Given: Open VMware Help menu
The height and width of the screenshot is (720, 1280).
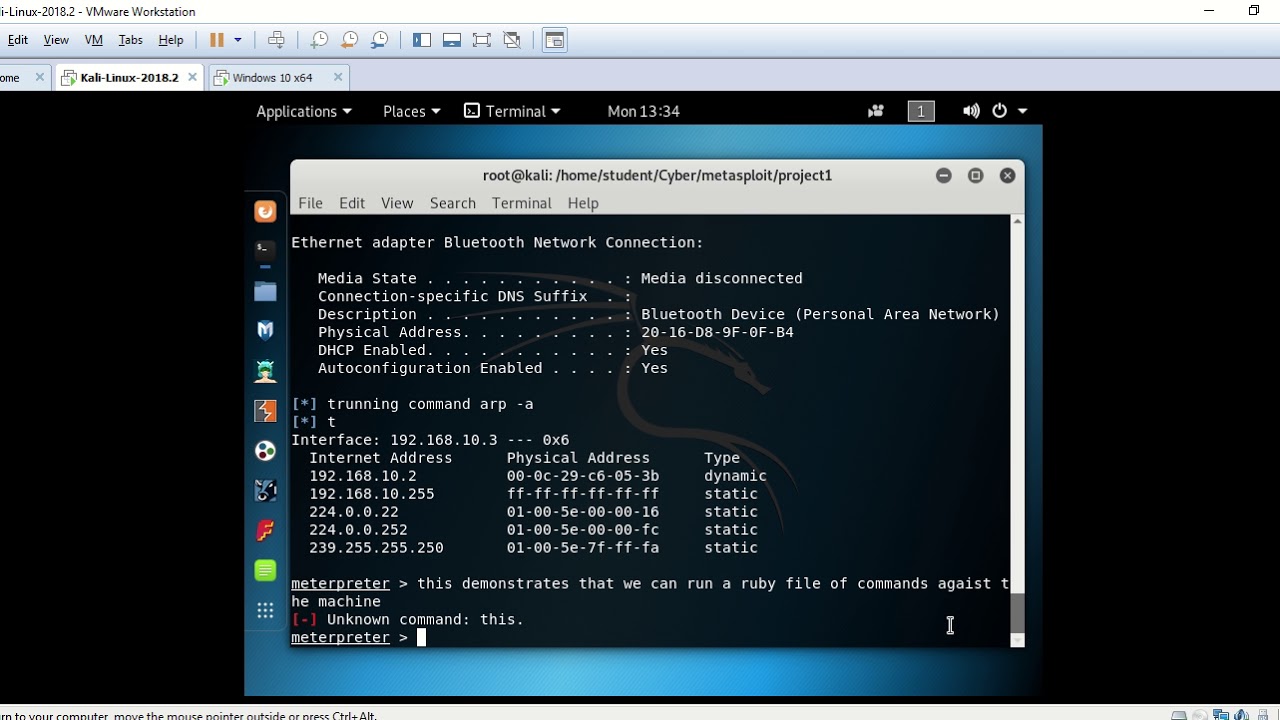Looking at the screenshot, I should 171,40.
